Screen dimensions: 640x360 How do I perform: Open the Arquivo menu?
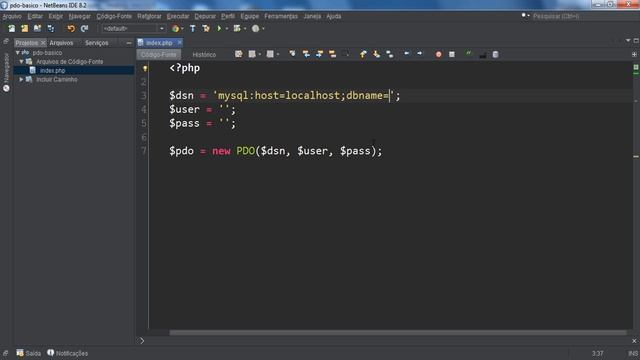12,16
